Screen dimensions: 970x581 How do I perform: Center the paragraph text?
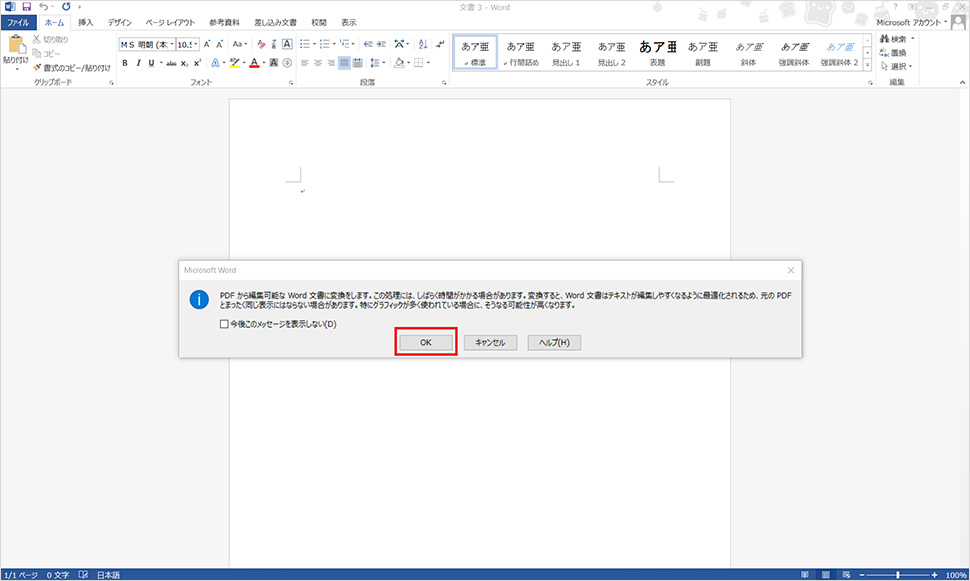pyautogui.click(x=318, y=63)
